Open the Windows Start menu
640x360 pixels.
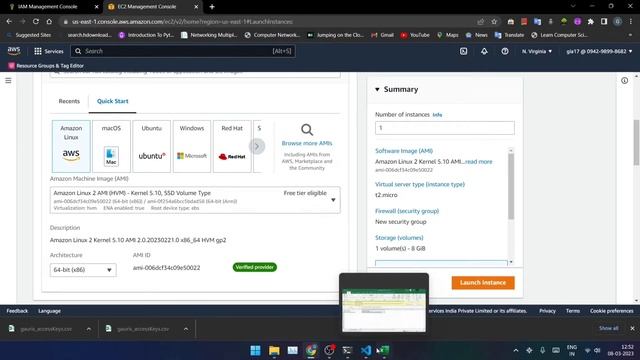point(256,350)
